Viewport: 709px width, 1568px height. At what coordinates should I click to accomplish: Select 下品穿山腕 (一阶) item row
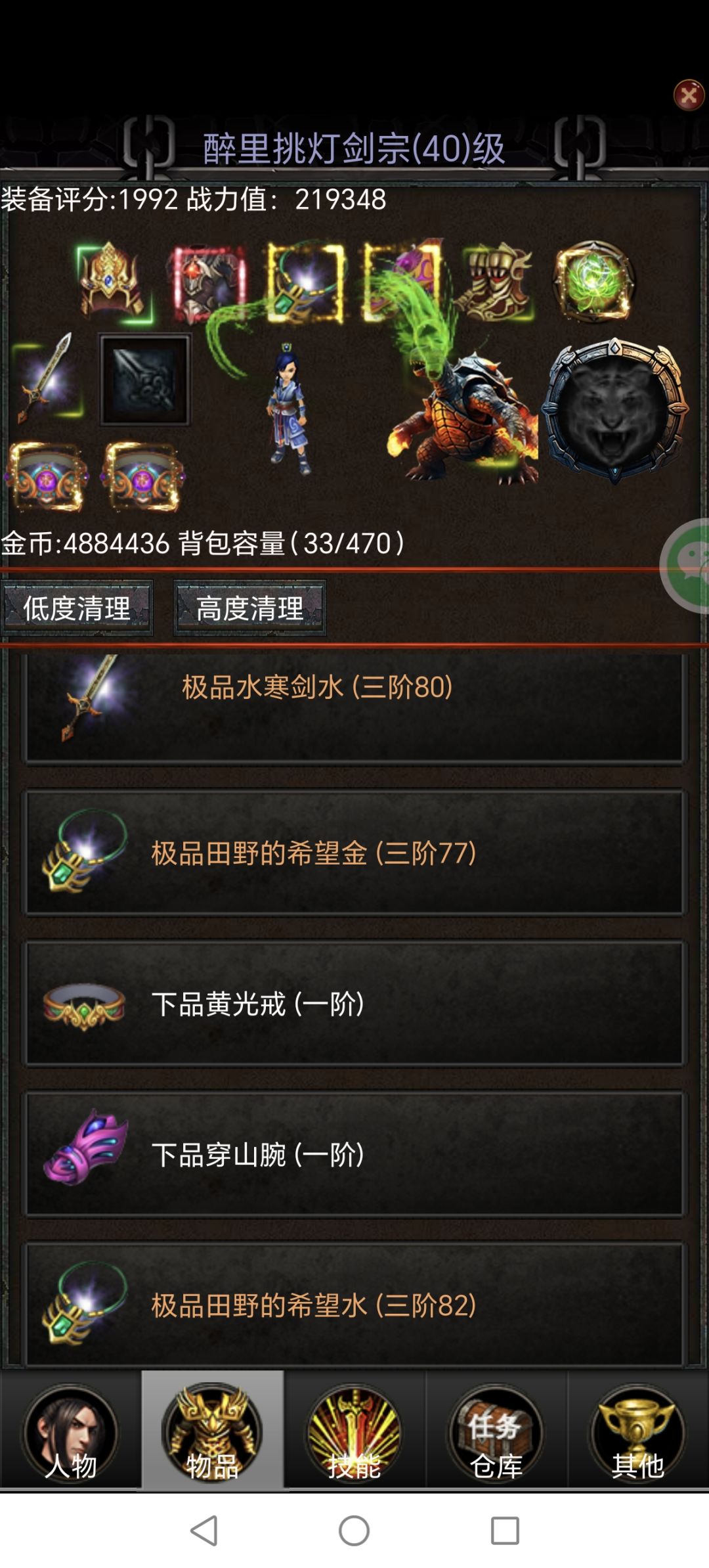tap(354, 1154)
